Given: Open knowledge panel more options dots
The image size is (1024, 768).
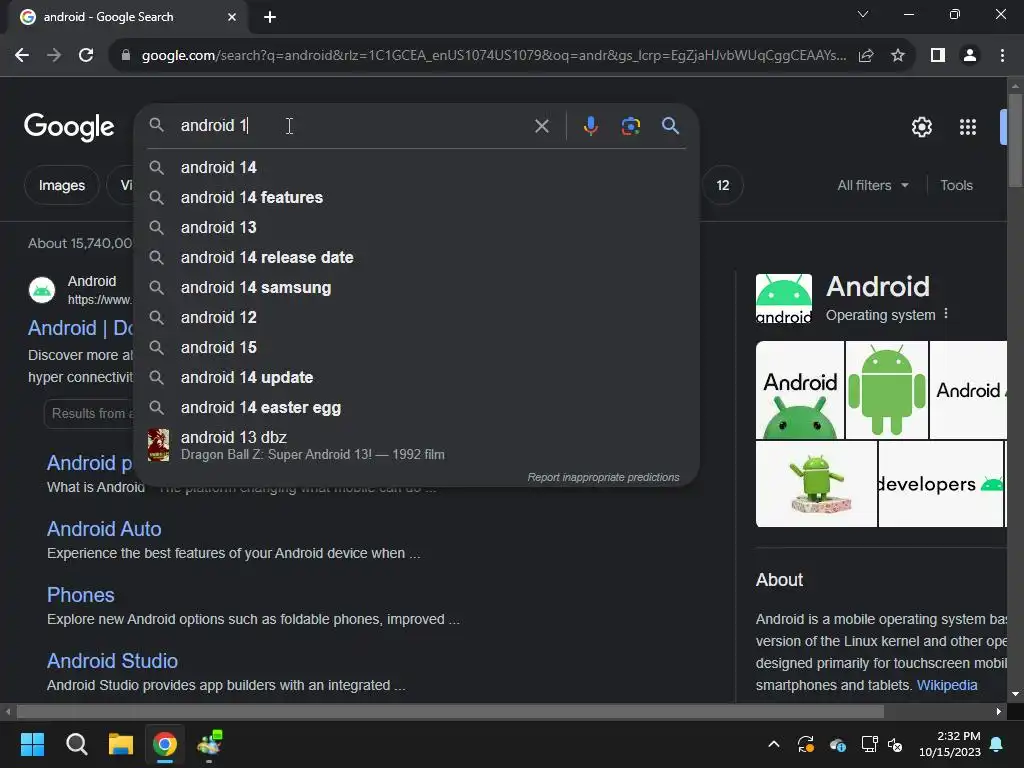Looking at the screenshot, I should (946, 314).
